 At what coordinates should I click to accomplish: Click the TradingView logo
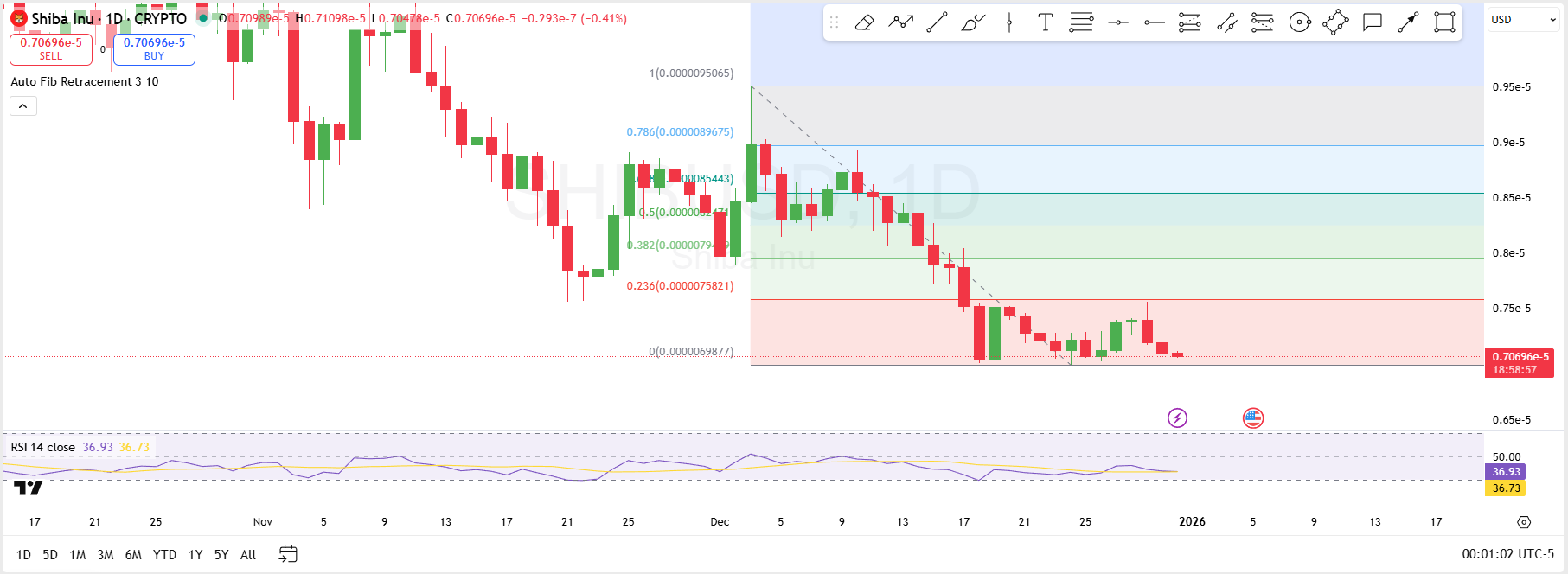(x=28, y=488)
